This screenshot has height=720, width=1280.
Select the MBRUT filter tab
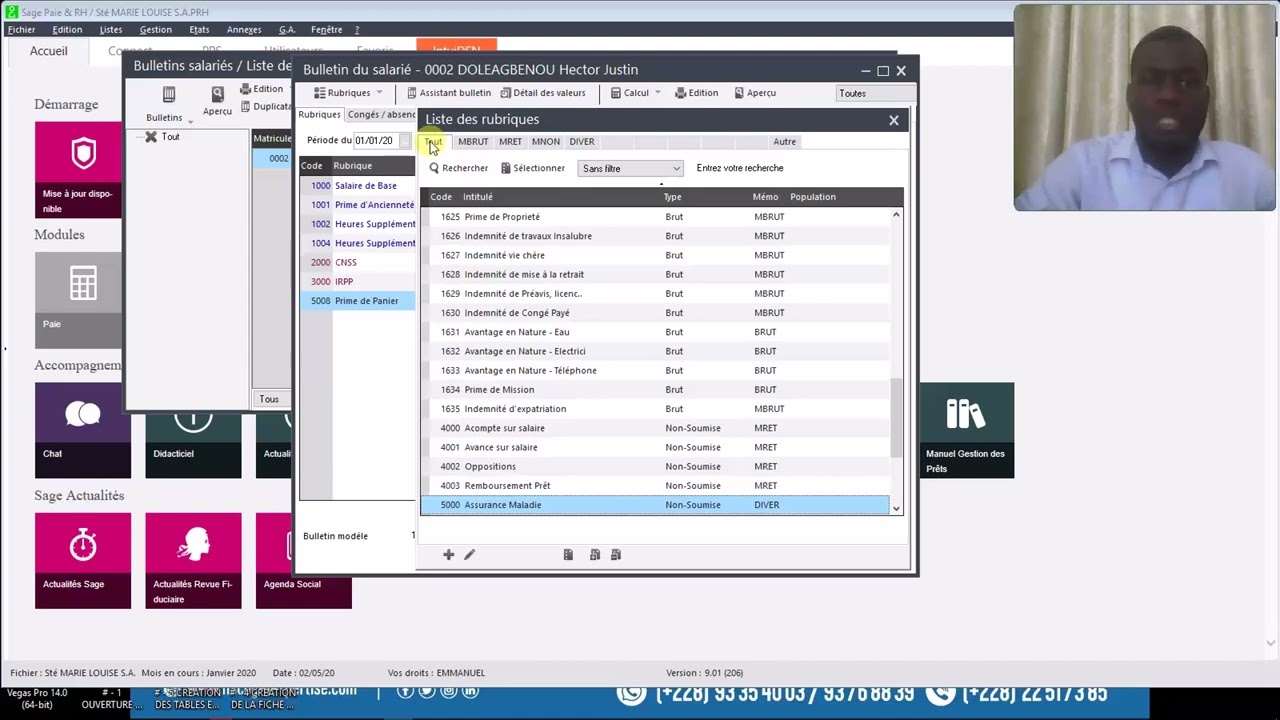pyautogui.click(x=473, y=142)
